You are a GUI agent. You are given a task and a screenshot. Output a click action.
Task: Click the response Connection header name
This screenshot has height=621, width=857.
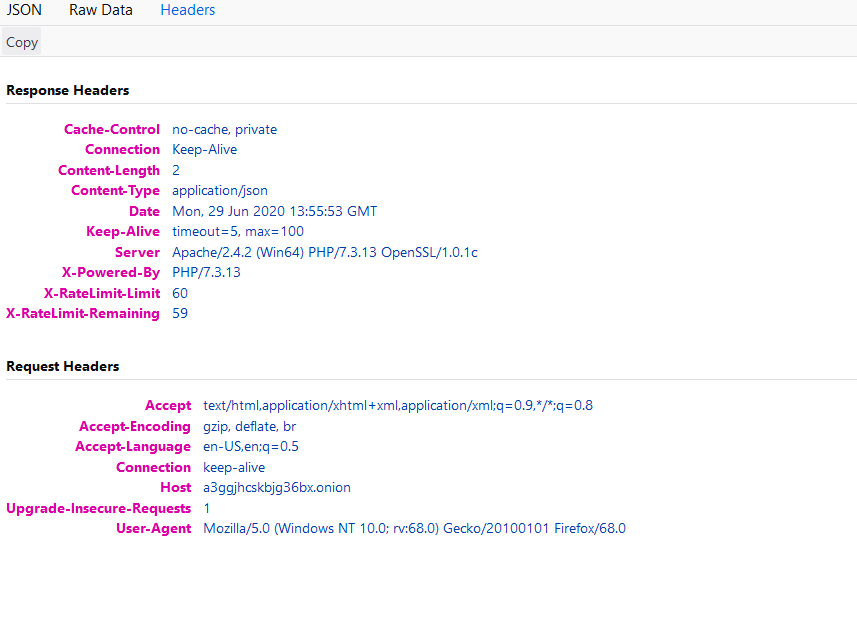coord(122,150)
